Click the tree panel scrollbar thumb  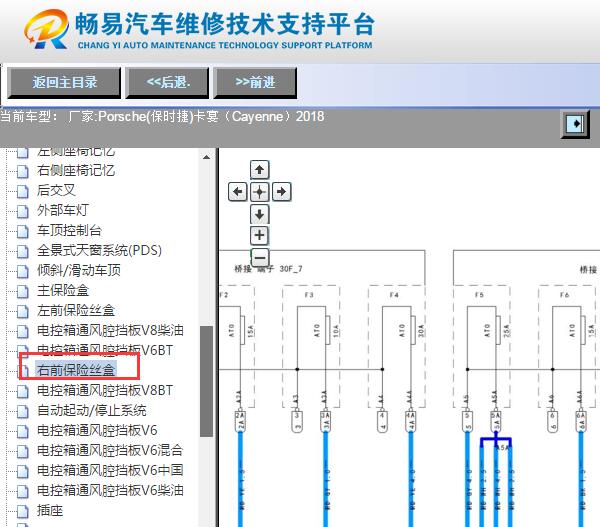[206, 381]
